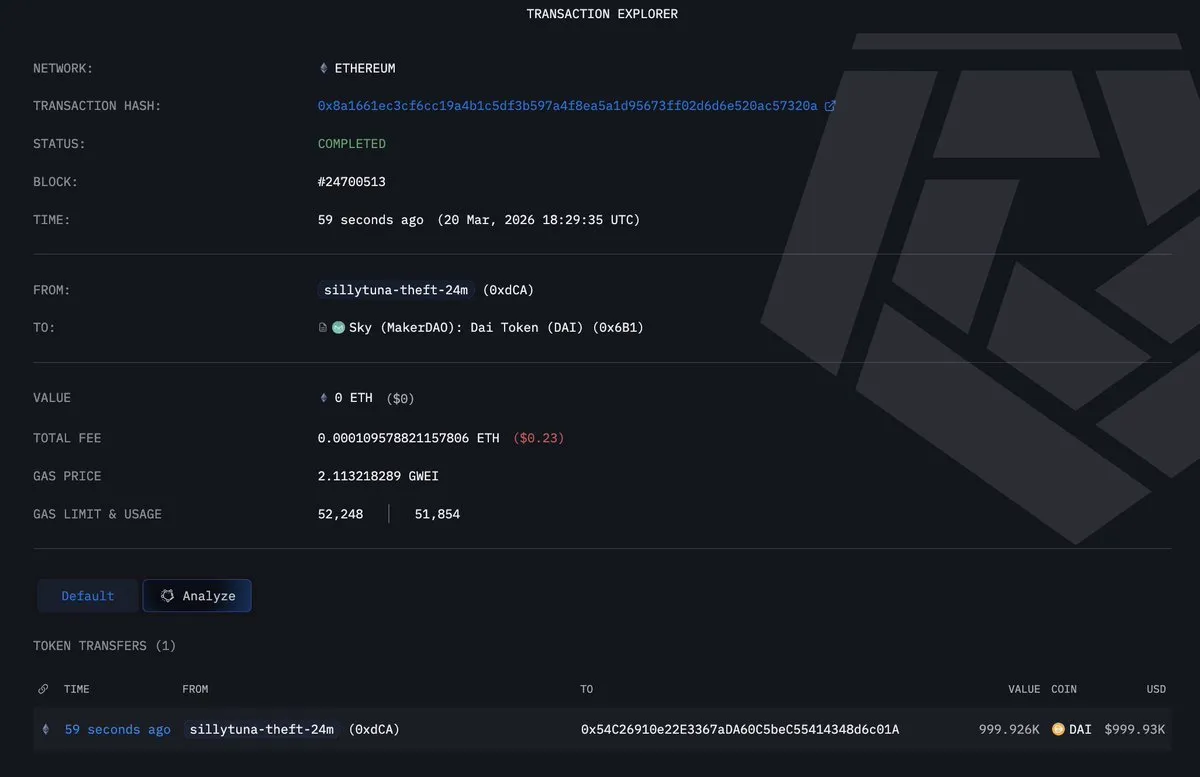Click the Sky MakerDAO token logo
The height and width of the screenshot is (777, 1200).
338,328
